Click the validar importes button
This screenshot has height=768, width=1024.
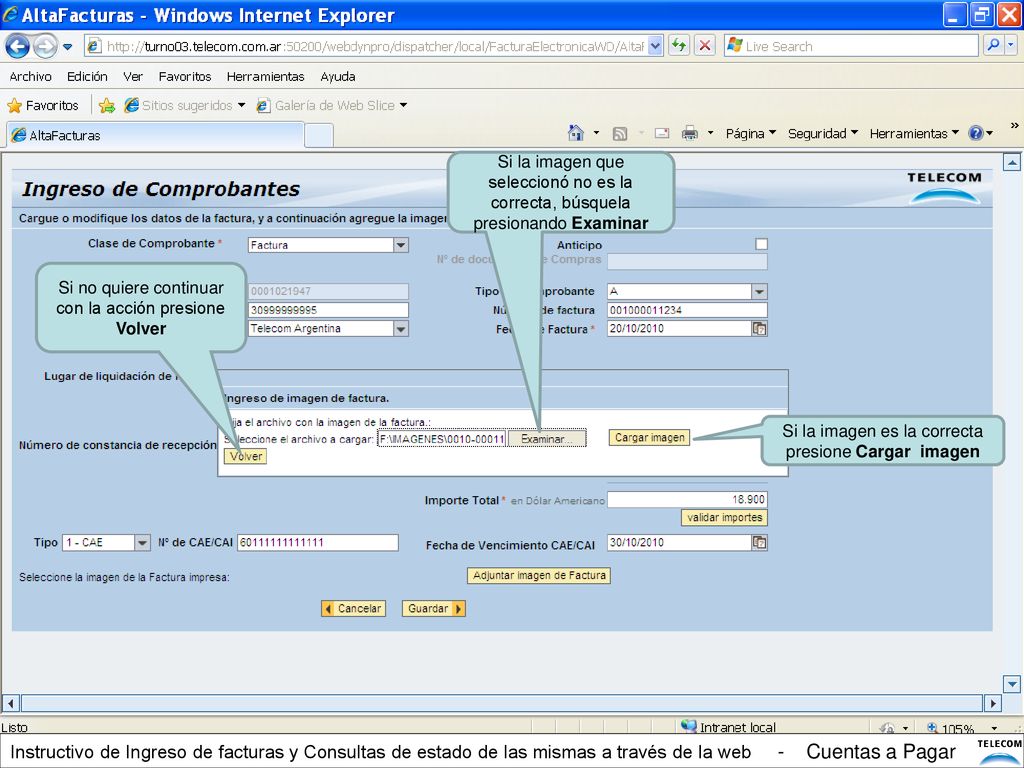coord(724,517)
